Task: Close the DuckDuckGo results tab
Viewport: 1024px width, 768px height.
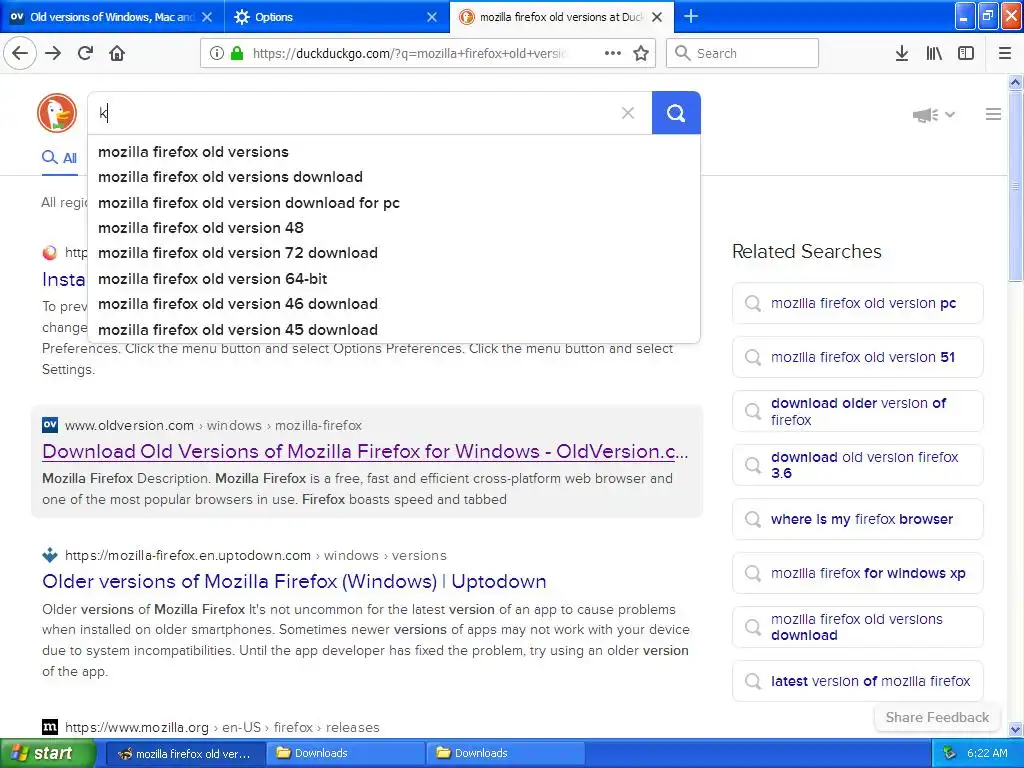Action: [657, 17]
